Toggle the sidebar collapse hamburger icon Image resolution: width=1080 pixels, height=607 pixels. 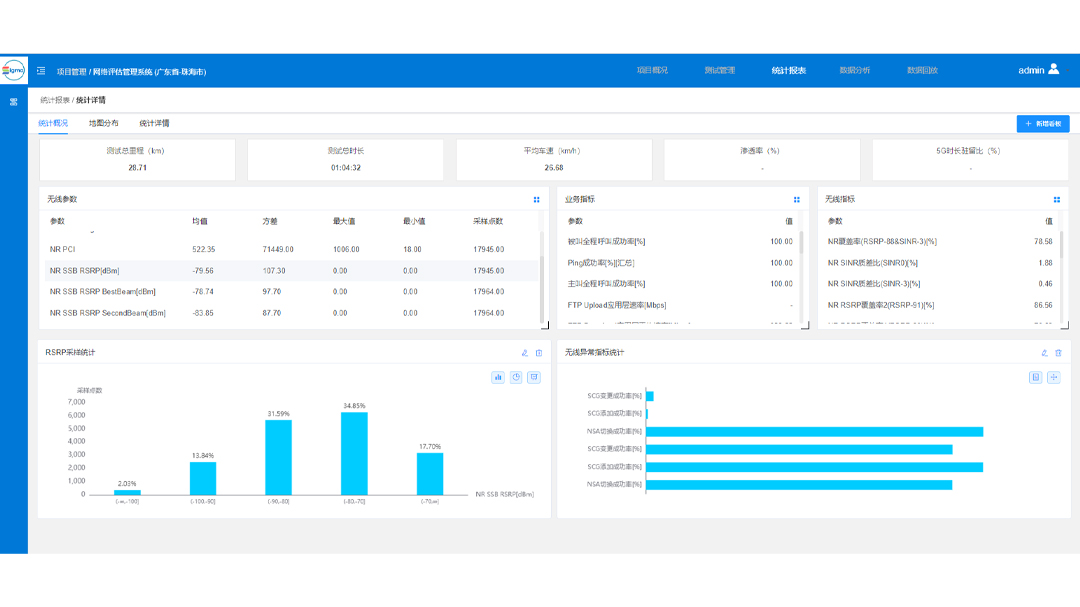coord(41,71)
